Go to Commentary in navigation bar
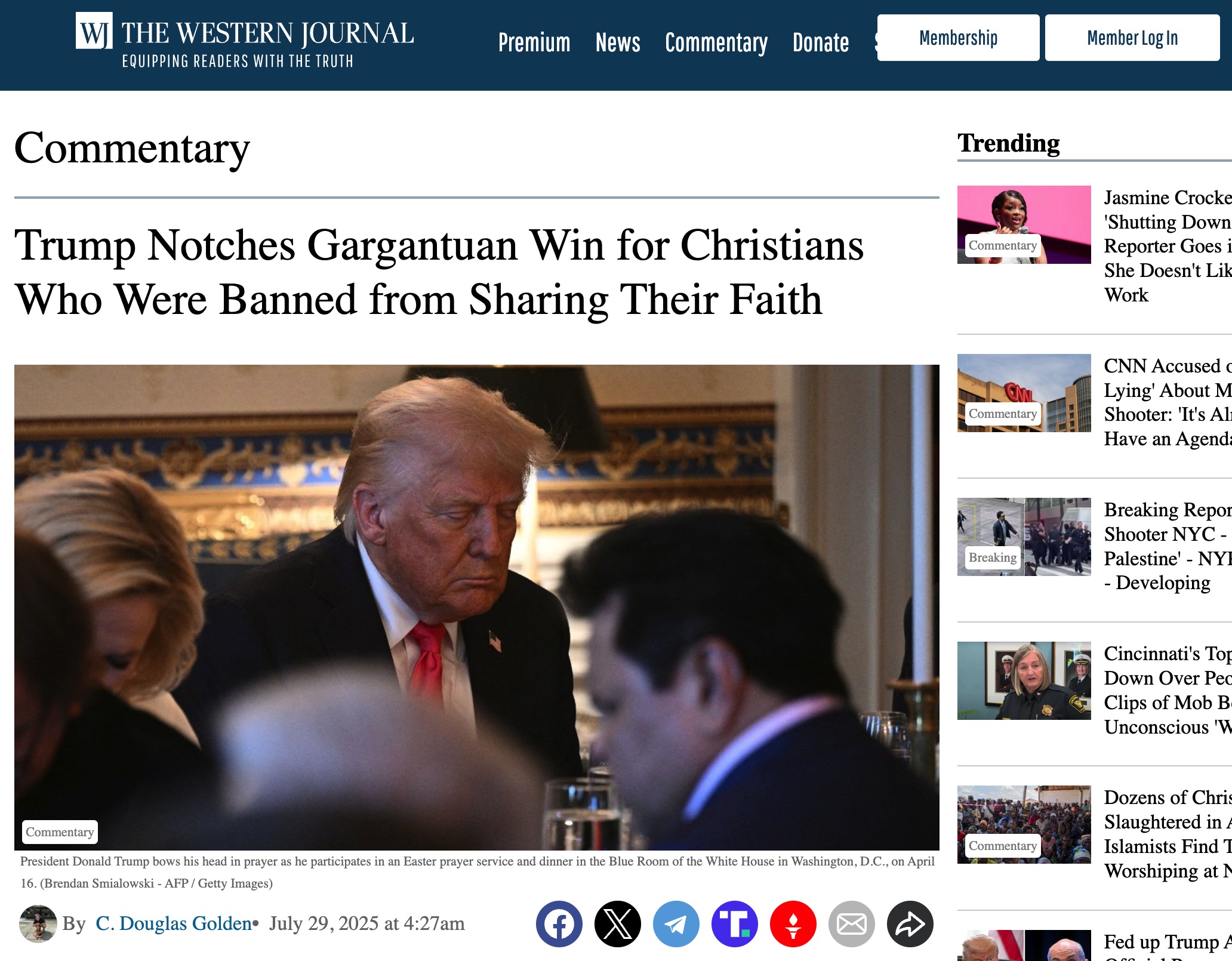Screen dimensions: 1232x961 click(716, 42)
